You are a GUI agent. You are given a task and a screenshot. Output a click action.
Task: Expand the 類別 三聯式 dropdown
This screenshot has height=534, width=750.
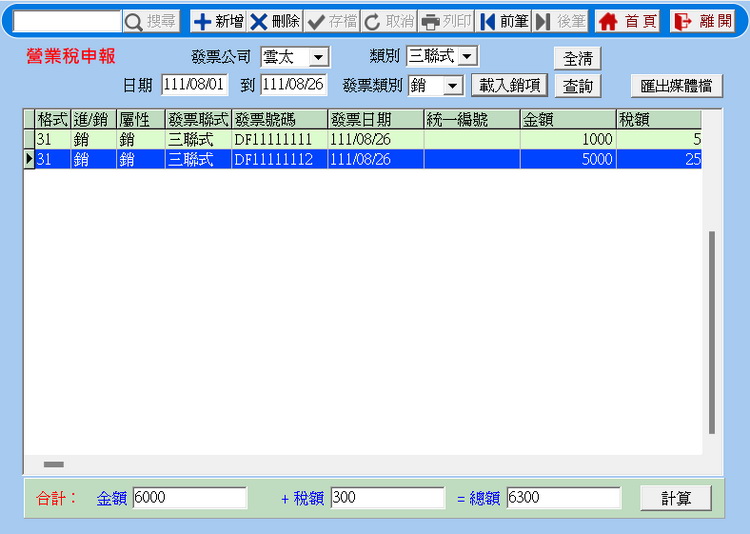[467, 57]
